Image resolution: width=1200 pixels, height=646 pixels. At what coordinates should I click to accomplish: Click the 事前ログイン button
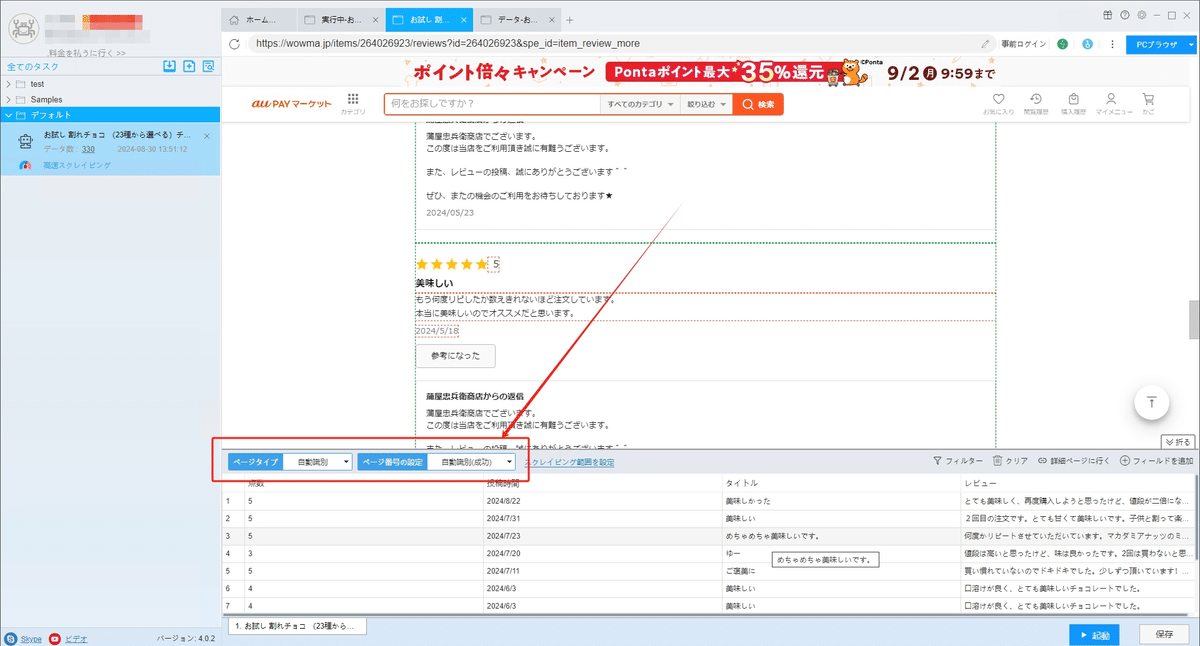[x=1024, y=44]
